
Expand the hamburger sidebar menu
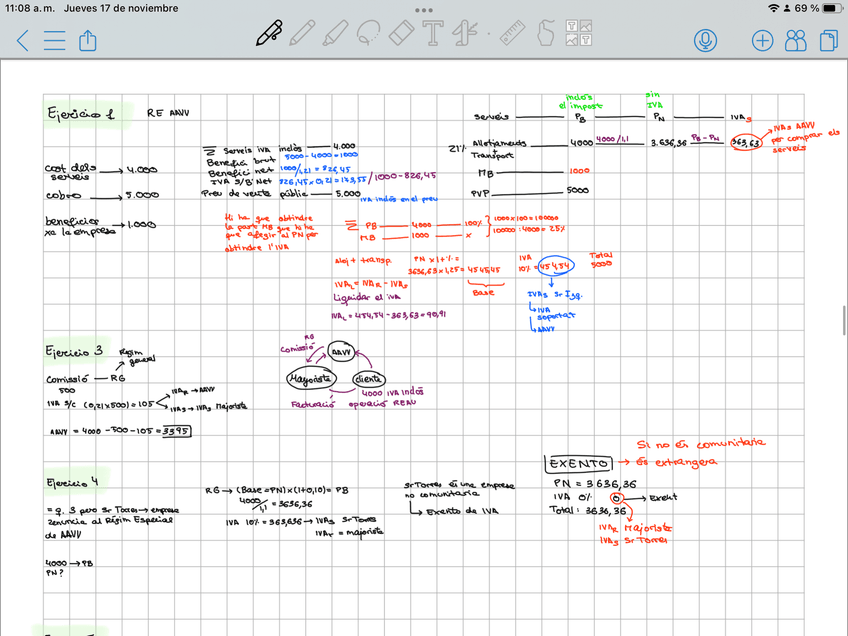point(55,41)
